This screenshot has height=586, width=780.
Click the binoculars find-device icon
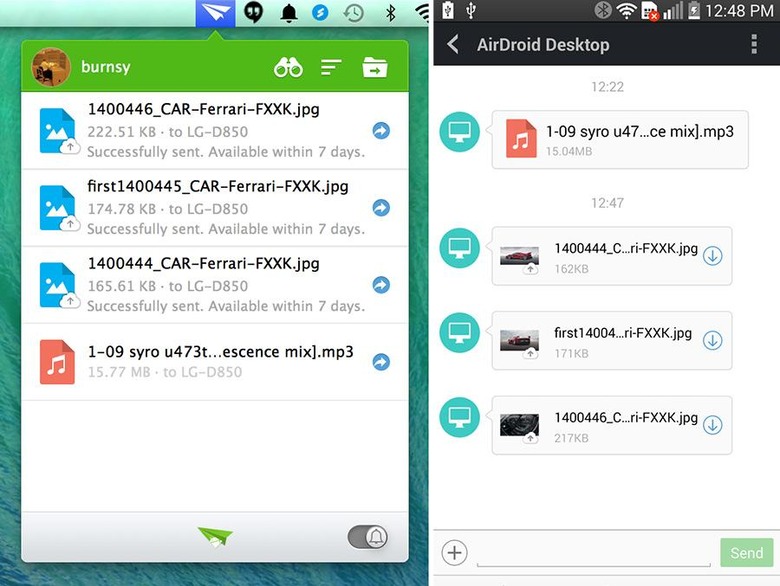pyautogui.click(x=288, y=68)
